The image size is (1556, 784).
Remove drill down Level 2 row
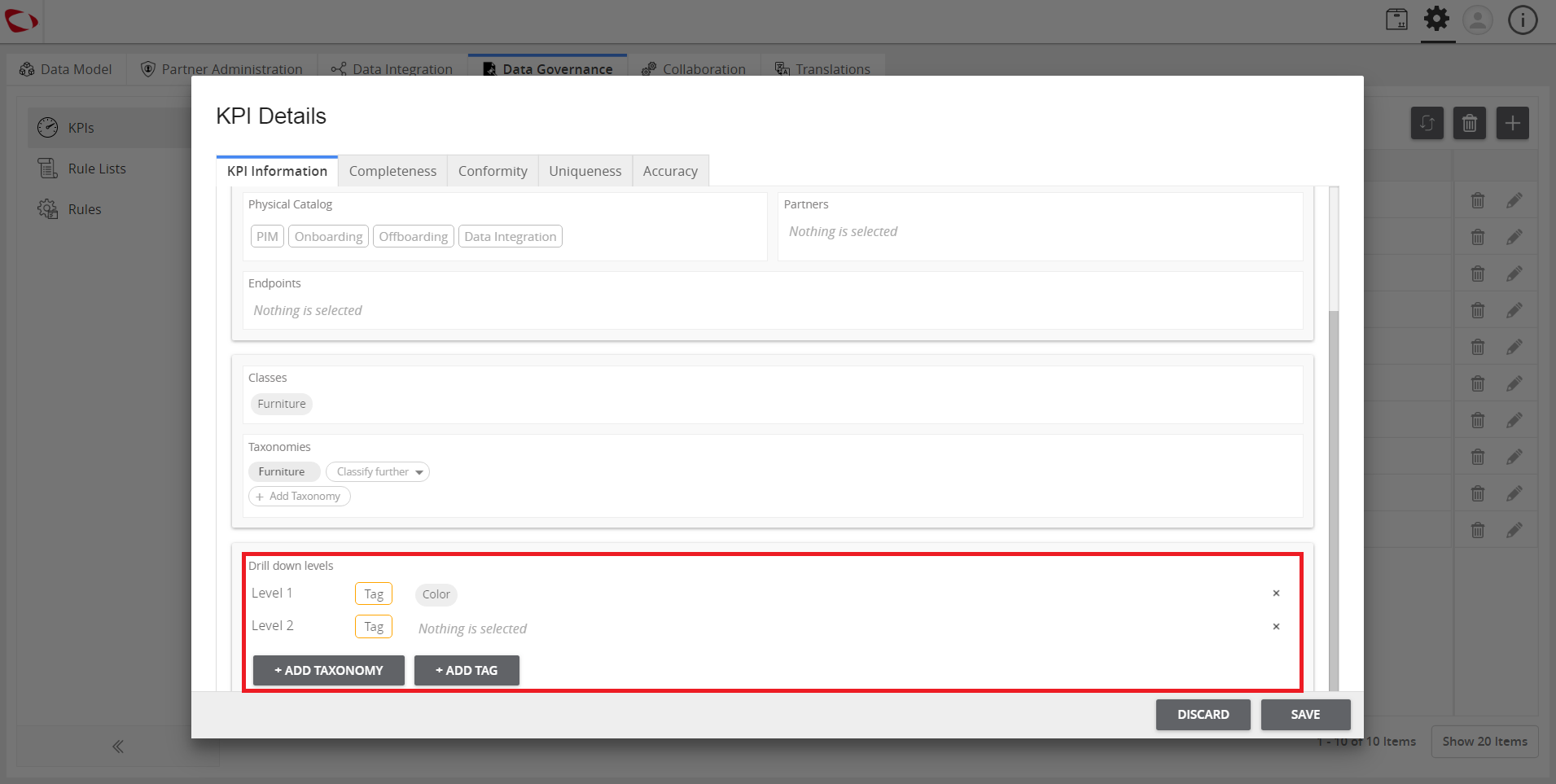coord(1276,627)
